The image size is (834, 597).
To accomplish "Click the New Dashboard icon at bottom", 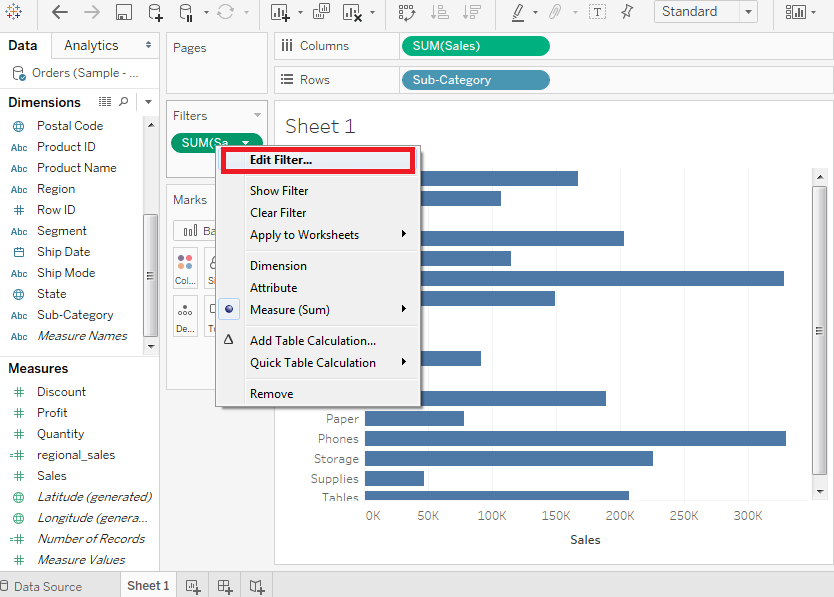I will (225, 586).
